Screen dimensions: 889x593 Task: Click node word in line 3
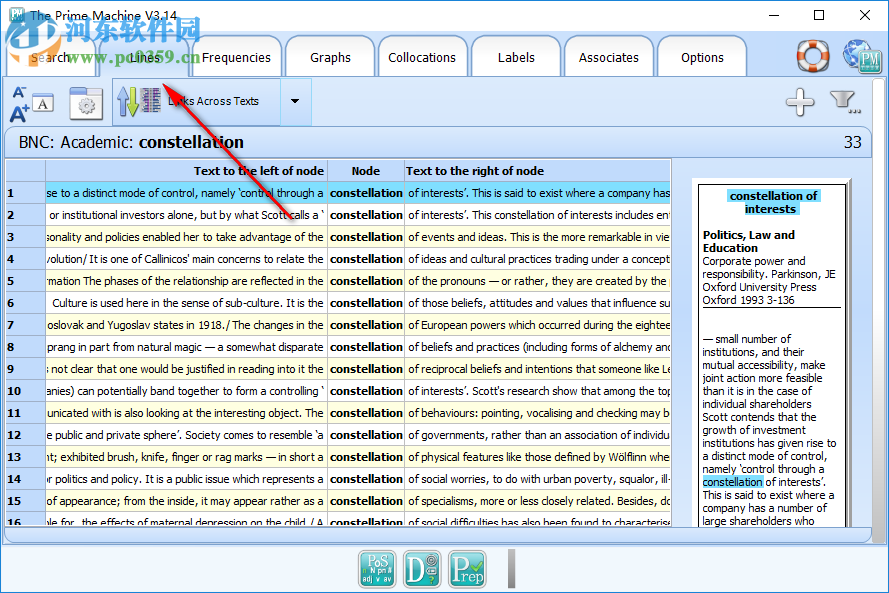366,237
